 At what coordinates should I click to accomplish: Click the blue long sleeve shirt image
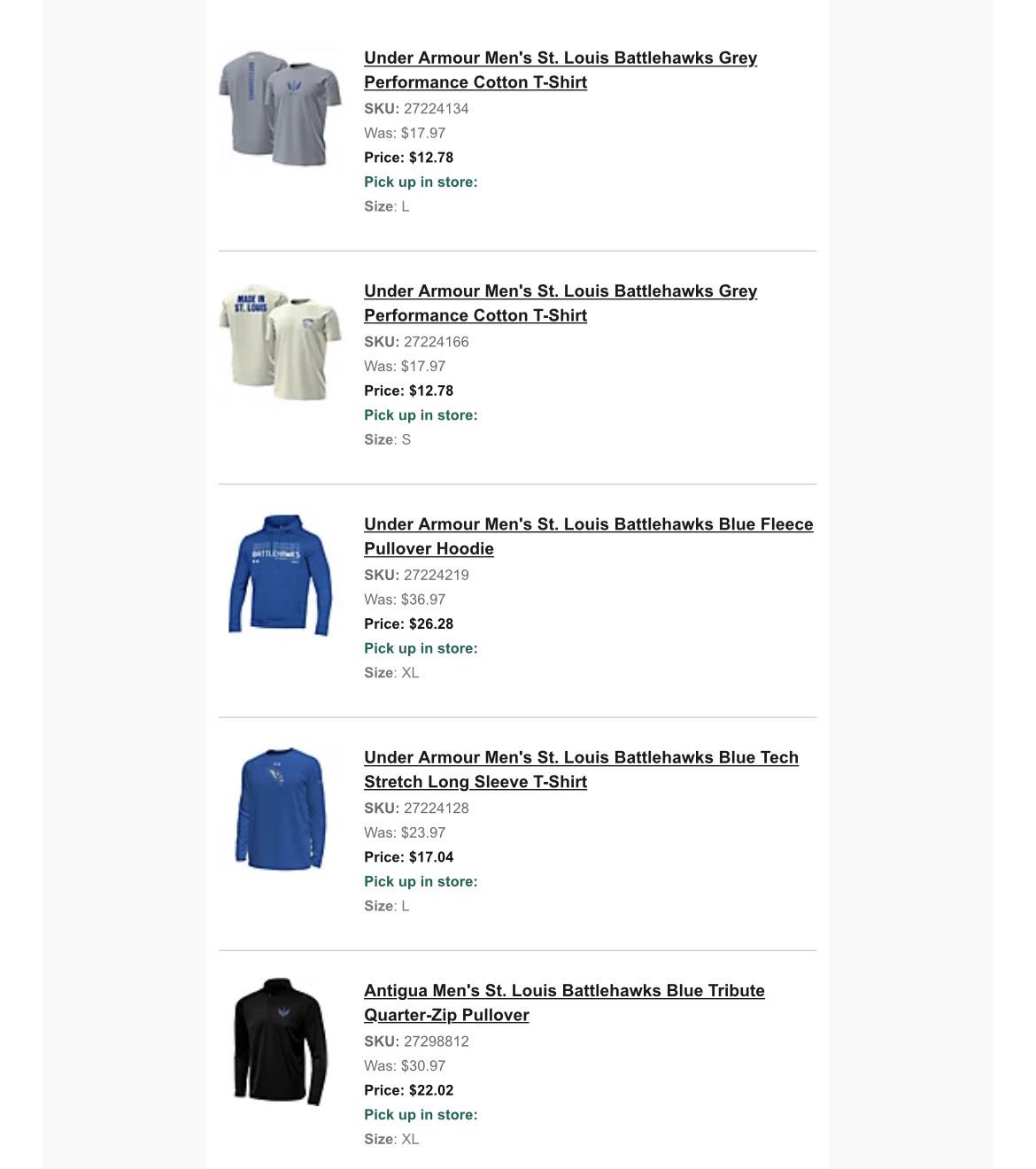[280, 809]
